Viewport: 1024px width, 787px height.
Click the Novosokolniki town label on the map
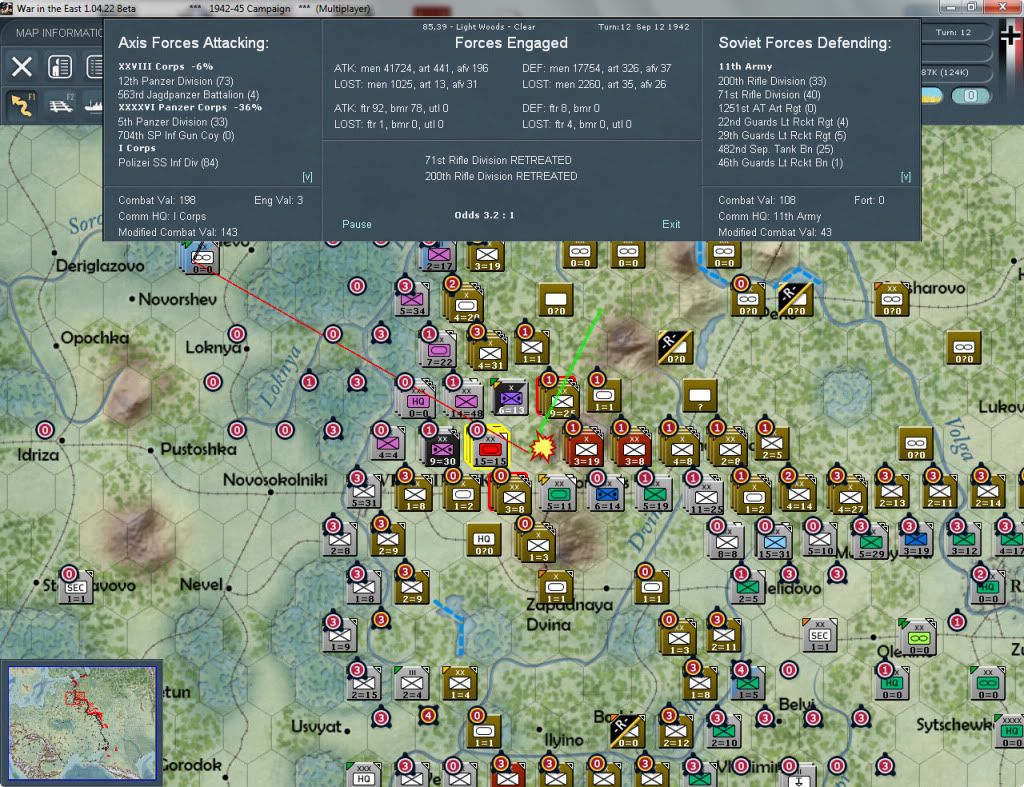[275, 480]
